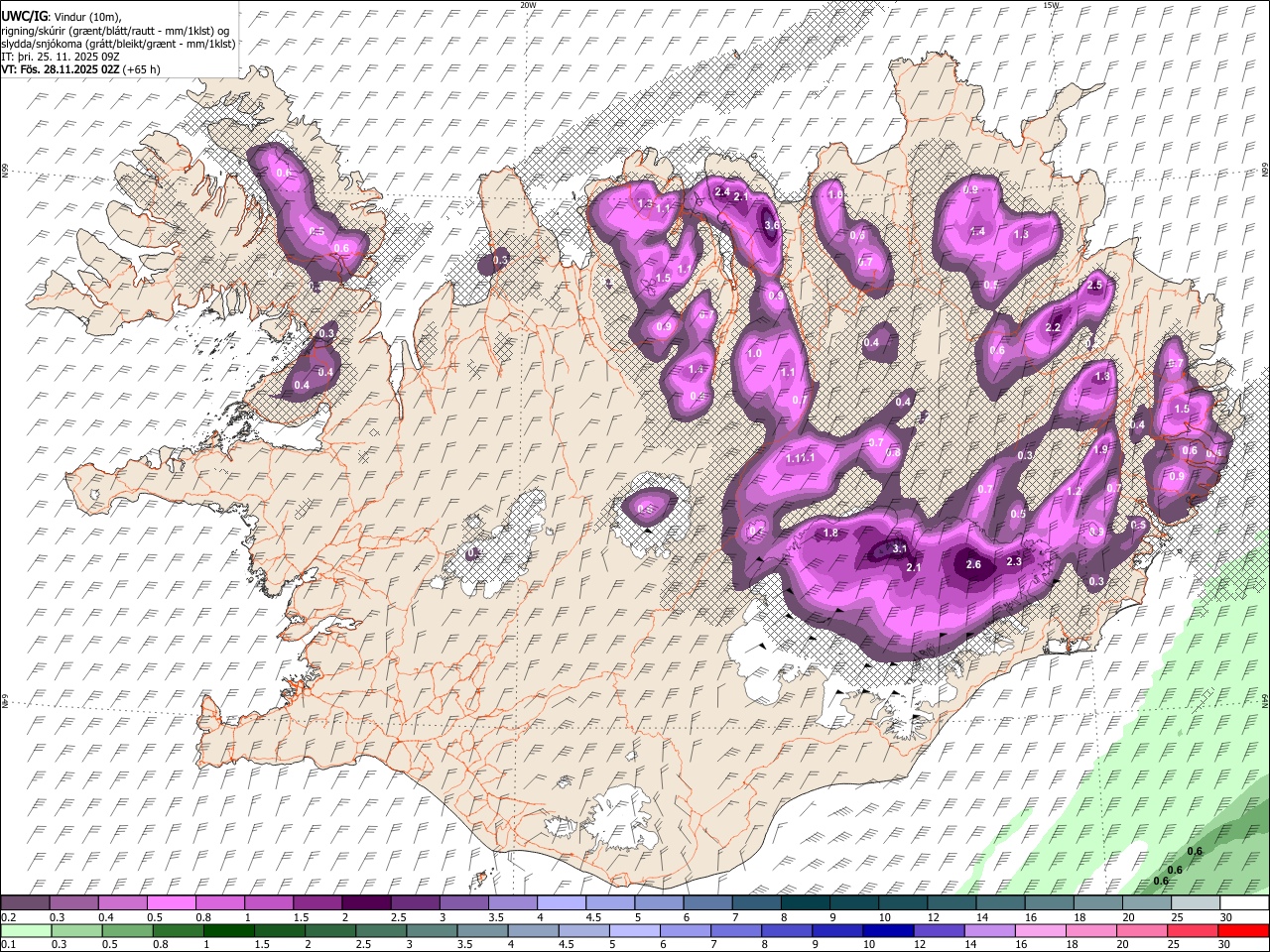Click the UWC/IG title text

pos(24,16)
